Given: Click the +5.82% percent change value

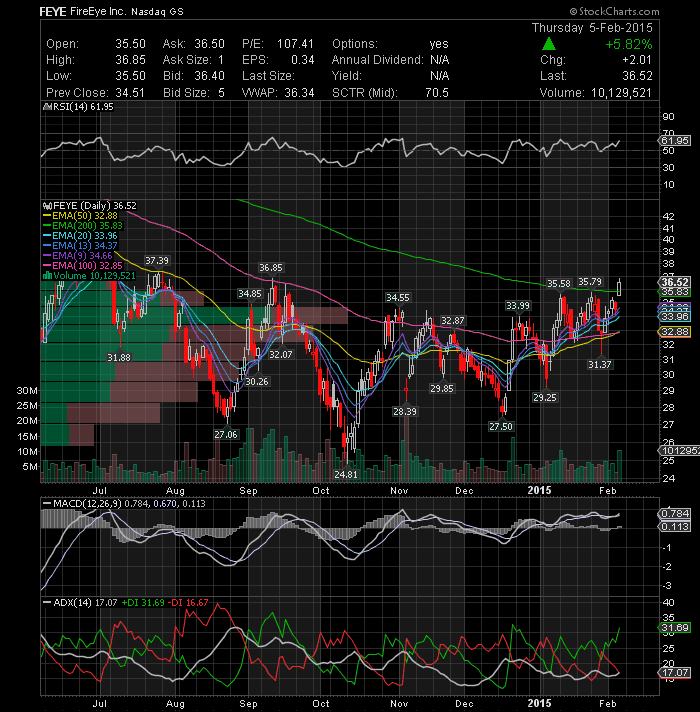Looking at the screenshot, I should pyautogui.click(x=629, y=44).
